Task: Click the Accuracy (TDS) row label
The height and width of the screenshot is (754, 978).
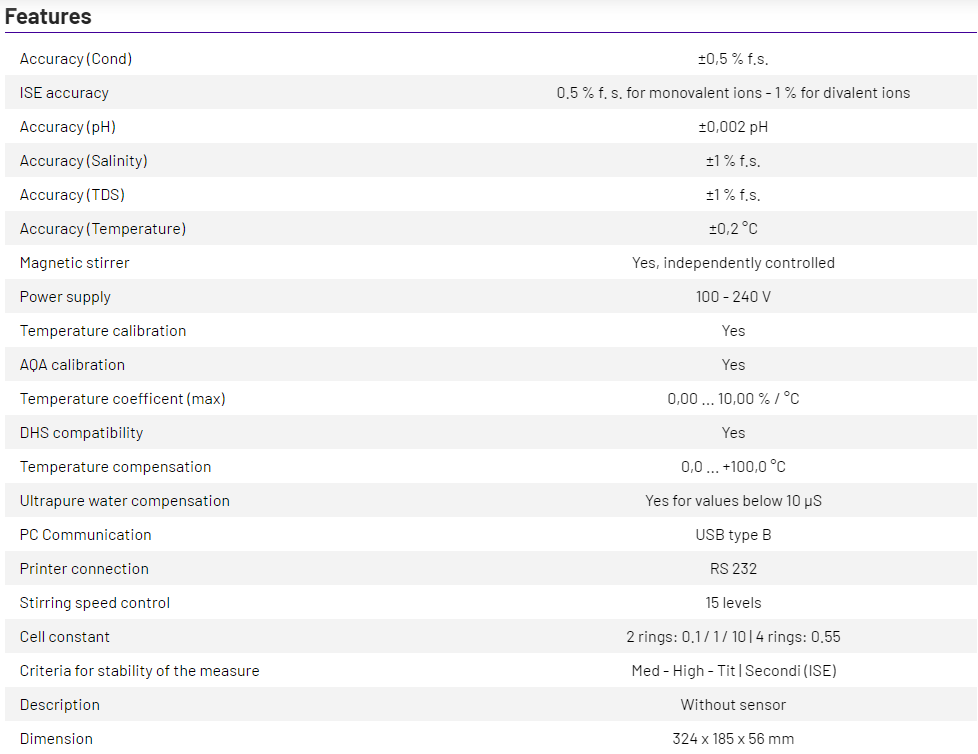Action: point(72,195)
